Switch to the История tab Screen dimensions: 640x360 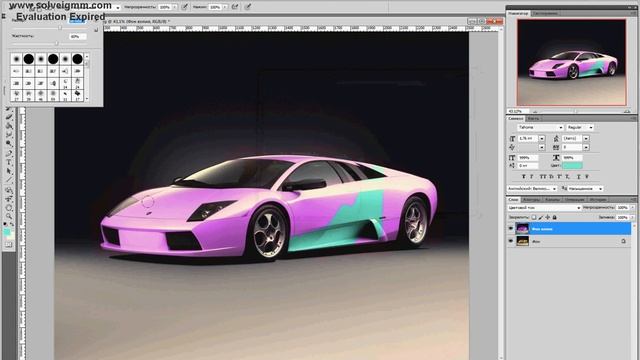pyautogui.click(x=598, y=200)
